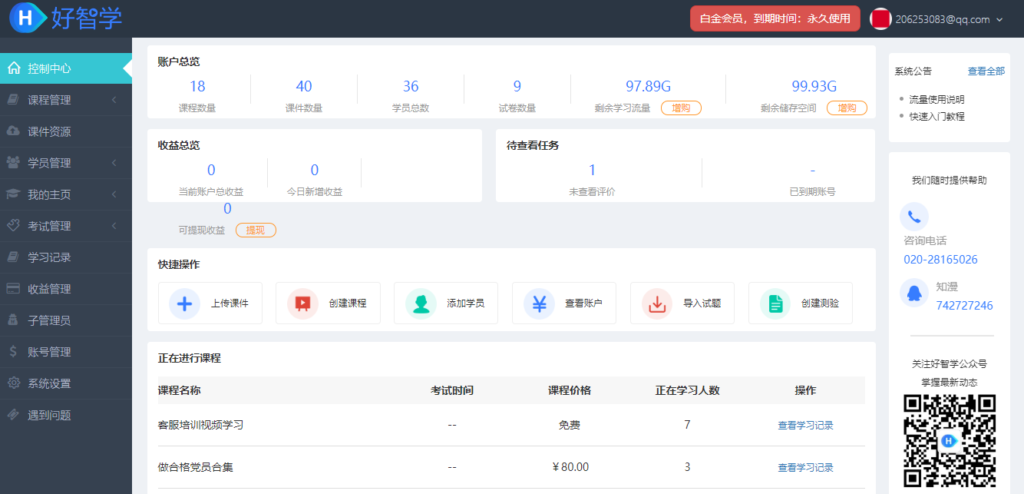Click 查看学习记录 for 客服培训视频学习
This screenshot has width=1024, height=494.
tap(805, 425)
